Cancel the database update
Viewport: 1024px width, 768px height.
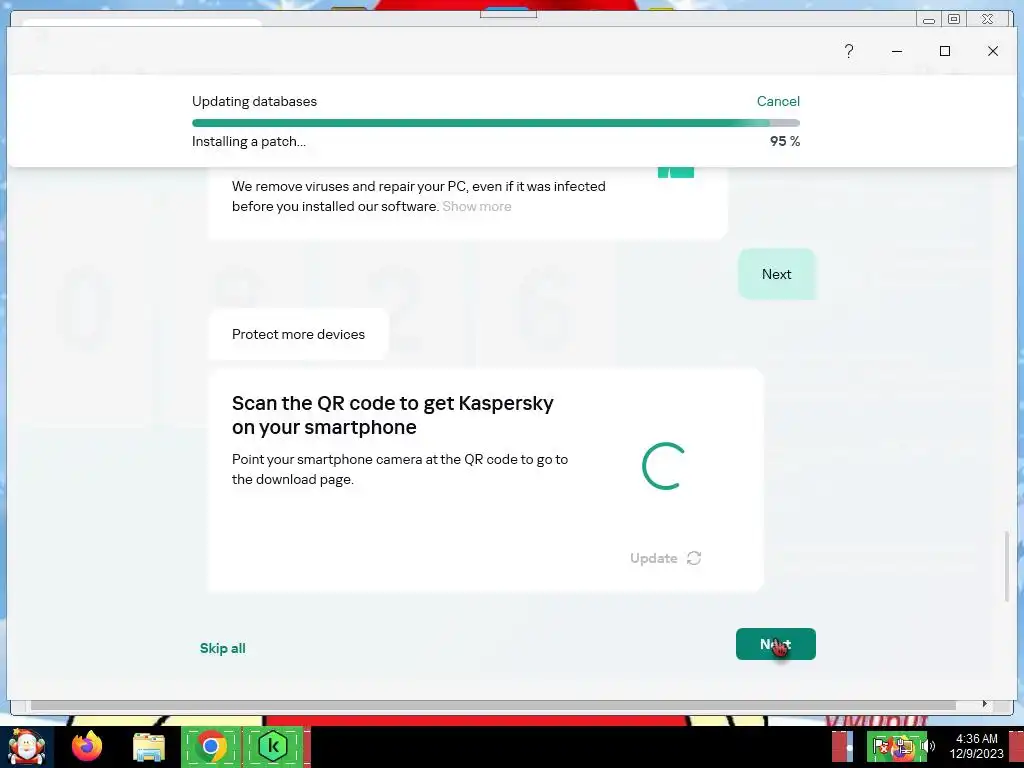[x=778, y=101]
